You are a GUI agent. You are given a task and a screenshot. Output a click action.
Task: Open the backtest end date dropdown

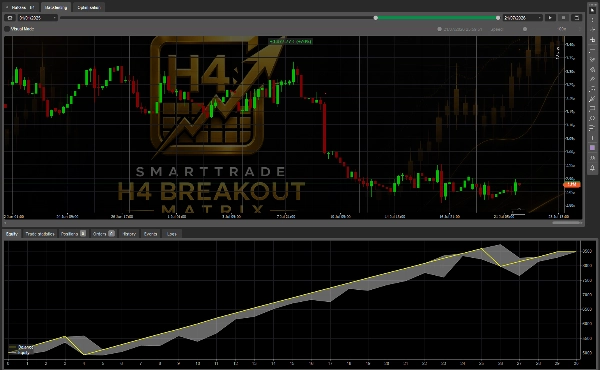(523, 18)
